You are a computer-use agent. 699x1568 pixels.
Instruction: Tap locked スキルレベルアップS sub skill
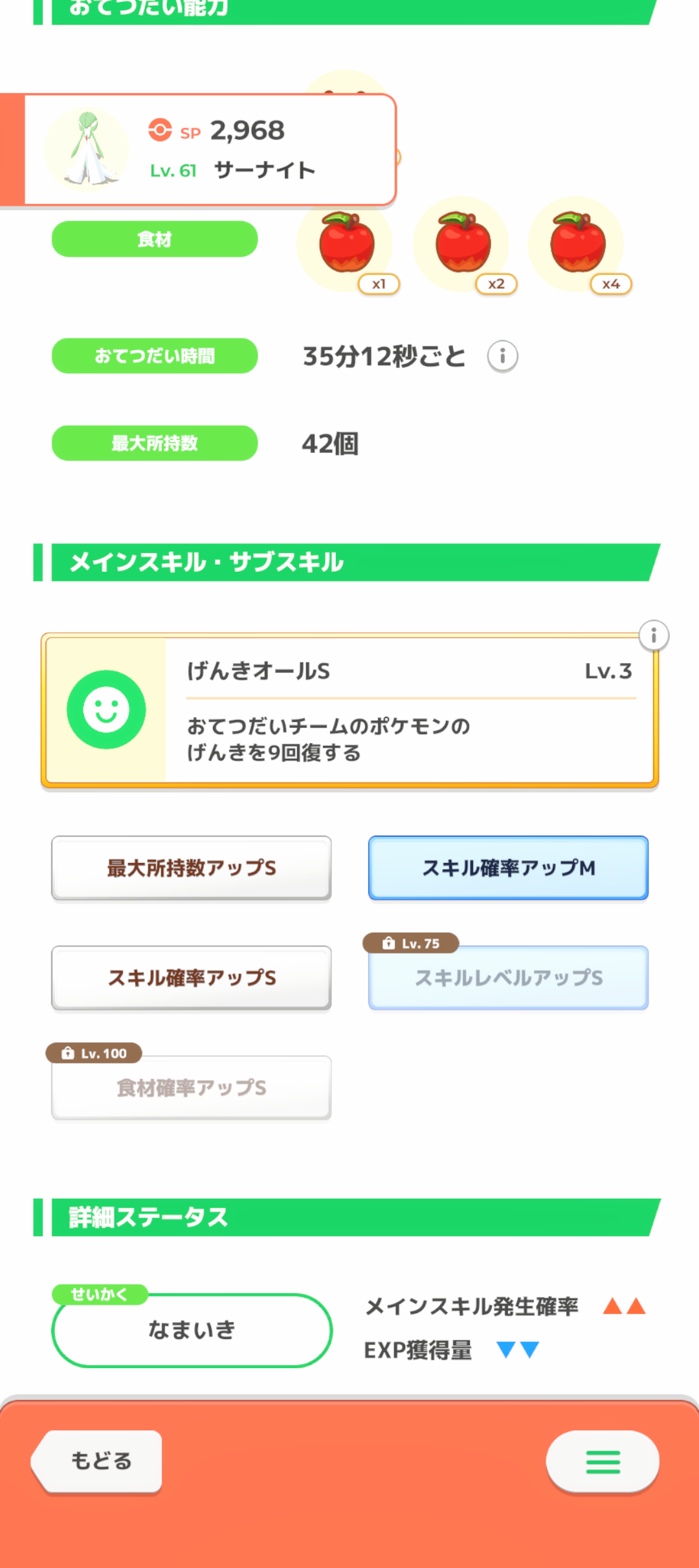pos(508,977)
